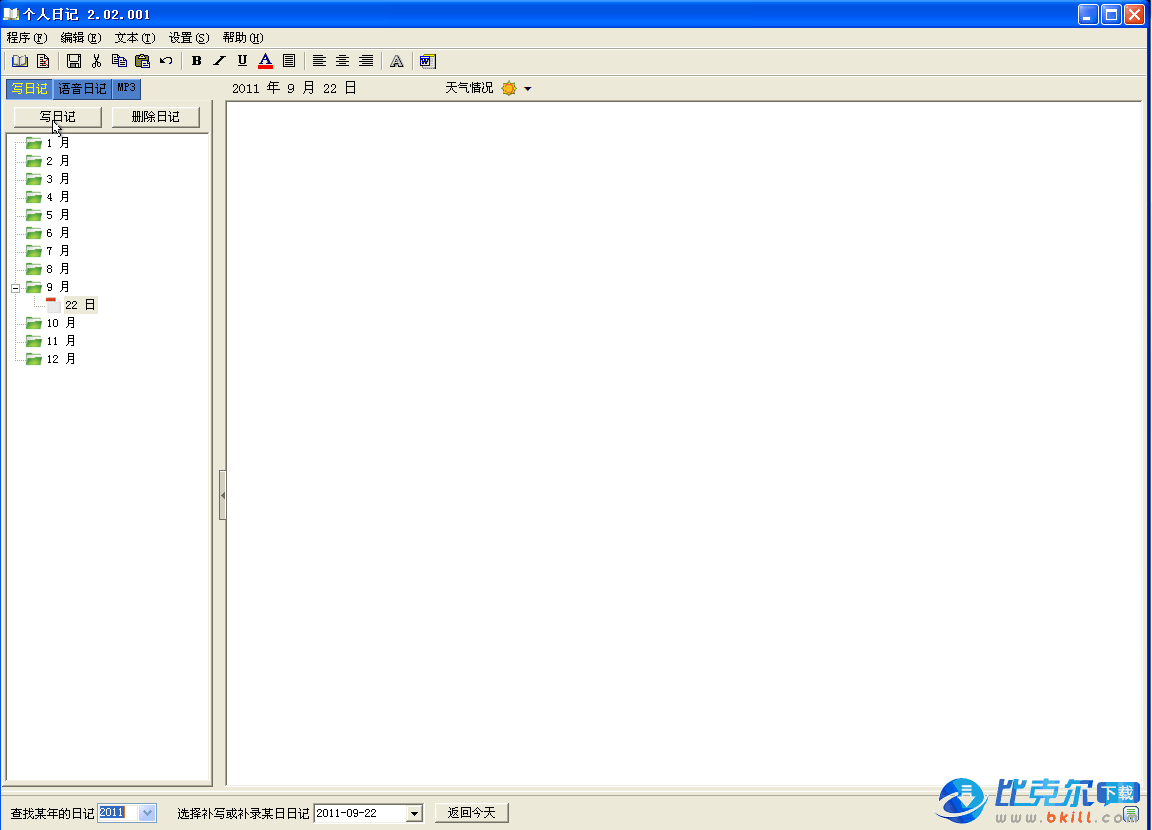This screenshot has height=830, width=1152.
Task: Click the red font color icon
Action: [265, 61]
